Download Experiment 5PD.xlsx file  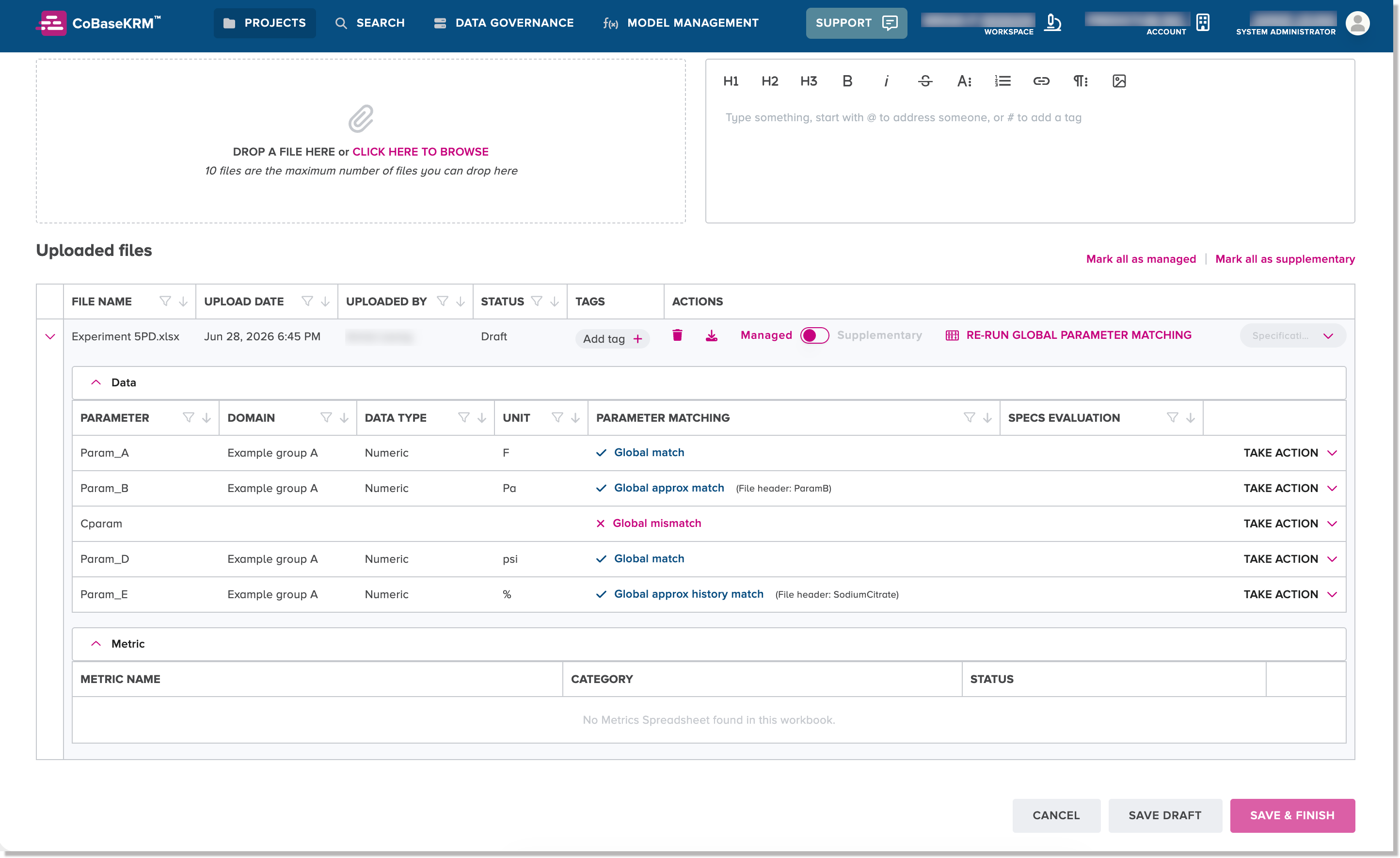point(711,335)
